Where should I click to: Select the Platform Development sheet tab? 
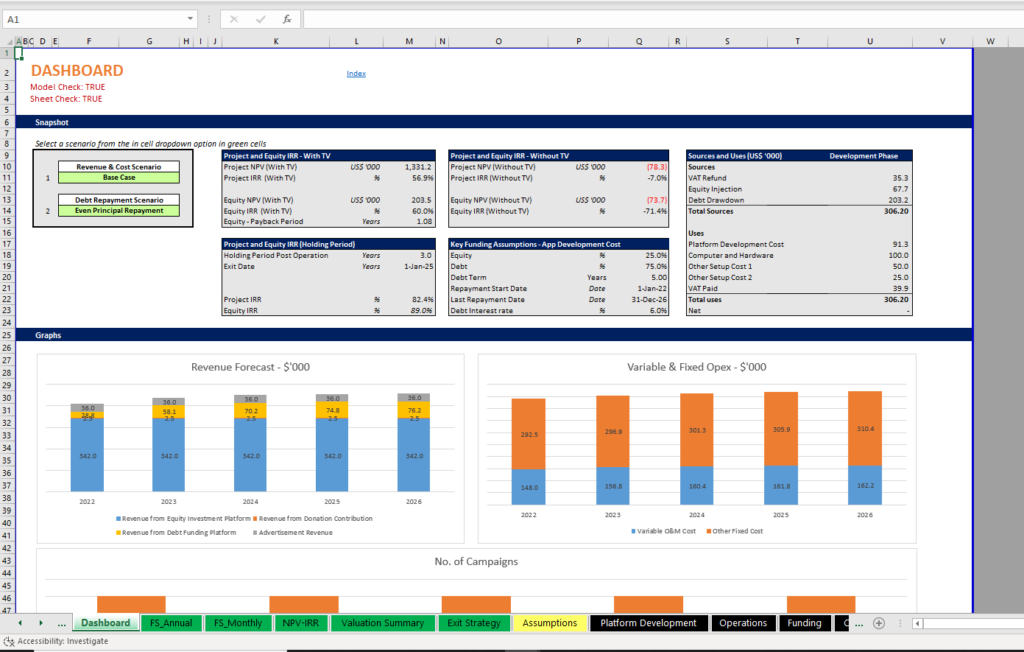tap(648, 623)
